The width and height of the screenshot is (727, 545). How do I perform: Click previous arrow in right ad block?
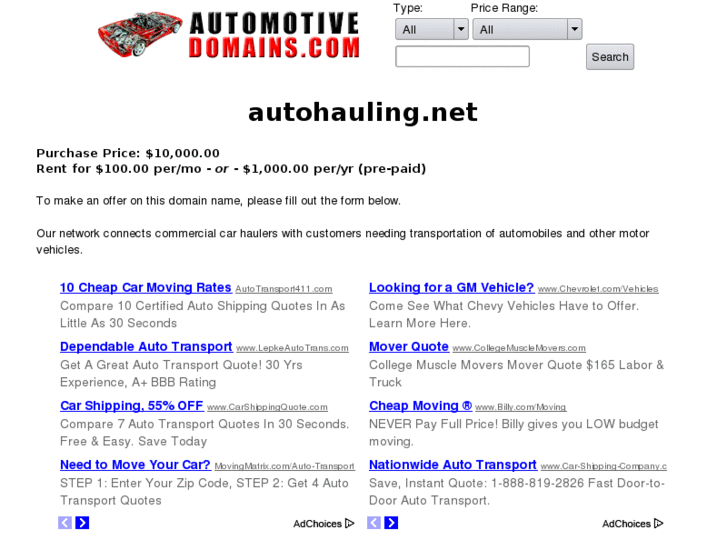(374, 523)
